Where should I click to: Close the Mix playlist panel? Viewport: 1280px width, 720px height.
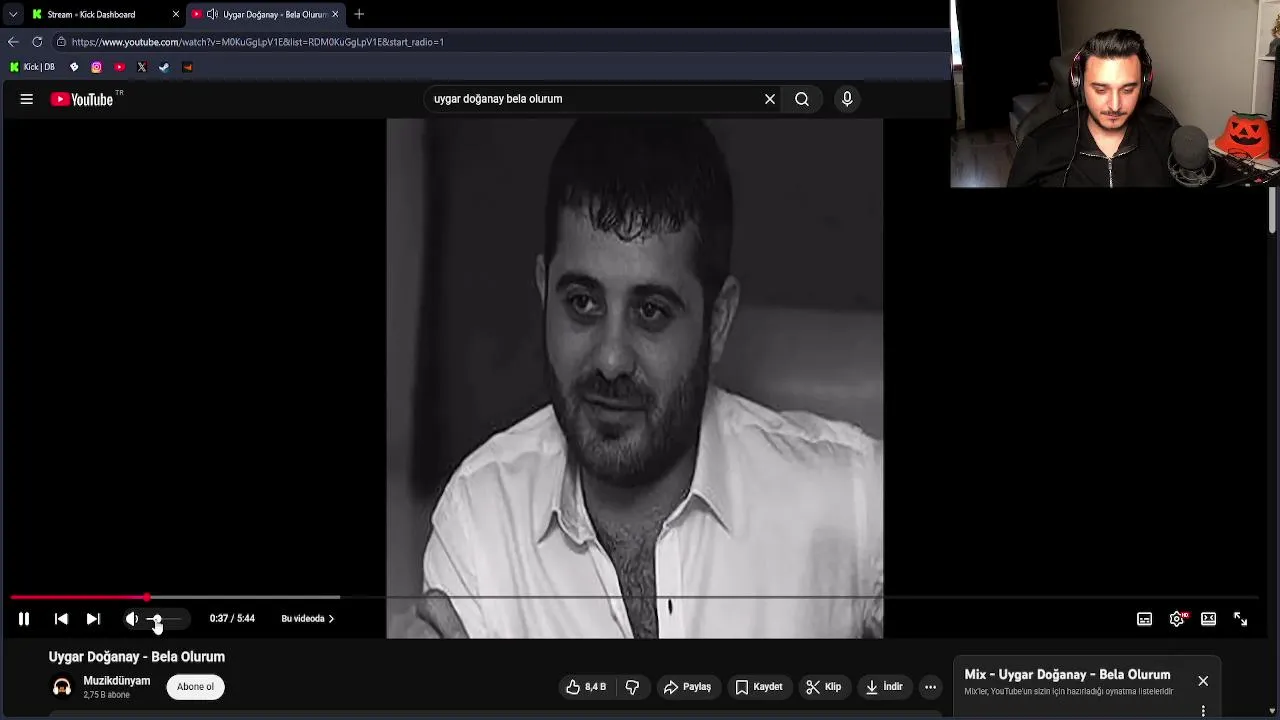1203,681
